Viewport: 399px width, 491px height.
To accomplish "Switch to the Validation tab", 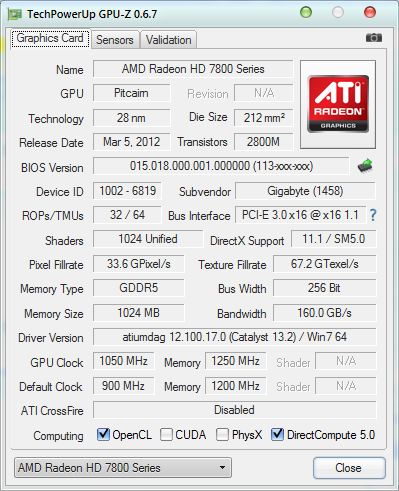I will (169, 40).
